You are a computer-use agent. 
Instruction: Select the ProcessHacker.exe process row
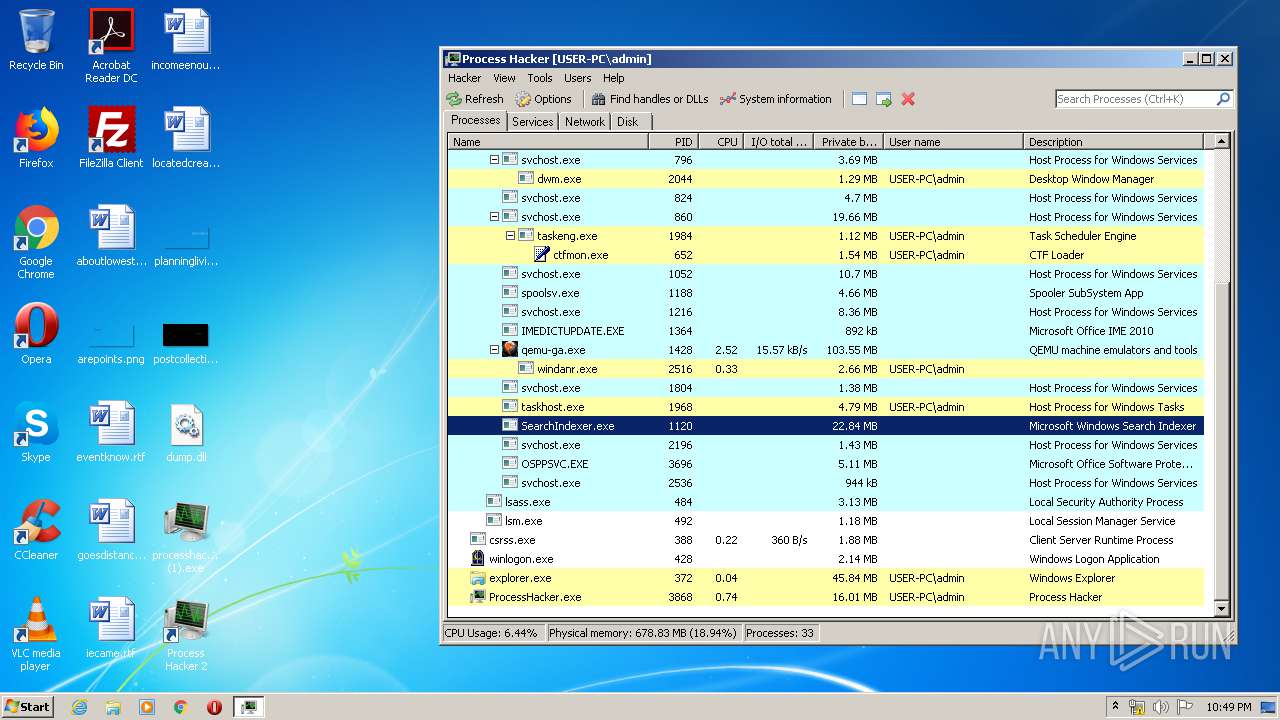tap(825, 597)
